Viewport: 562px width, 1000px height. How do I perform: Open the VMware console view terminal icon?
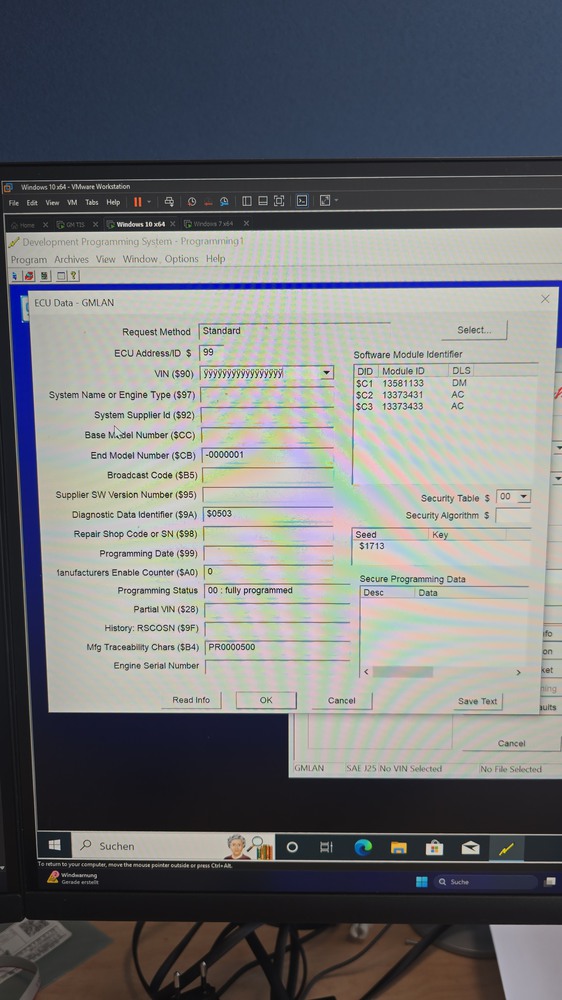coord(302,201)
